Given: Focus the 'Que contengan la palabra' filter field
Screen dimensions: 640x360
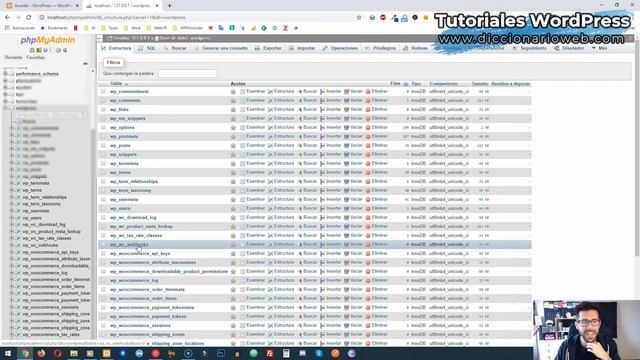Looking at the screenshot, I should pyautogui.click(x=187, y=73).
